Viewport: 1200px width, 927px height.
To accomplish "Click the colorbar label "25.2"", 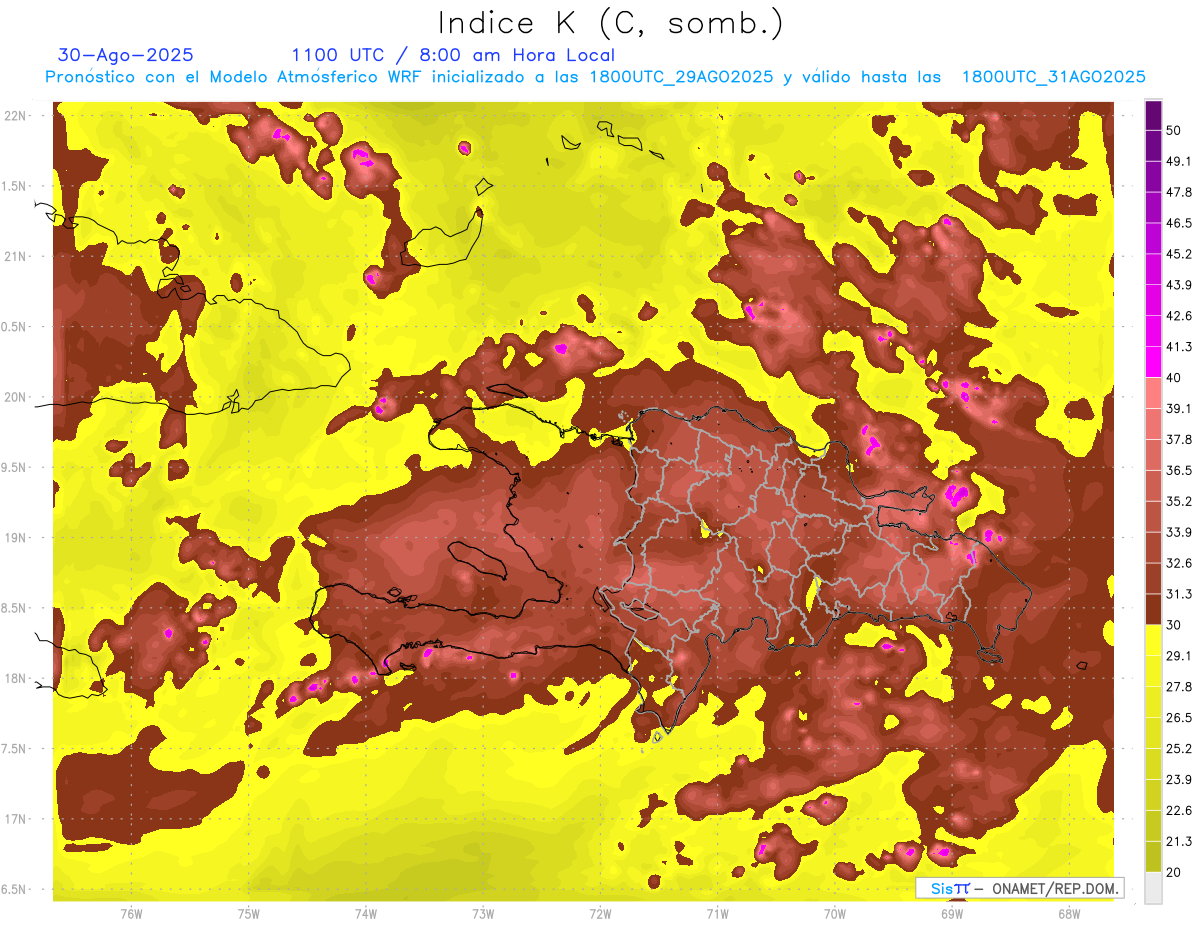I will point(1179,748).
